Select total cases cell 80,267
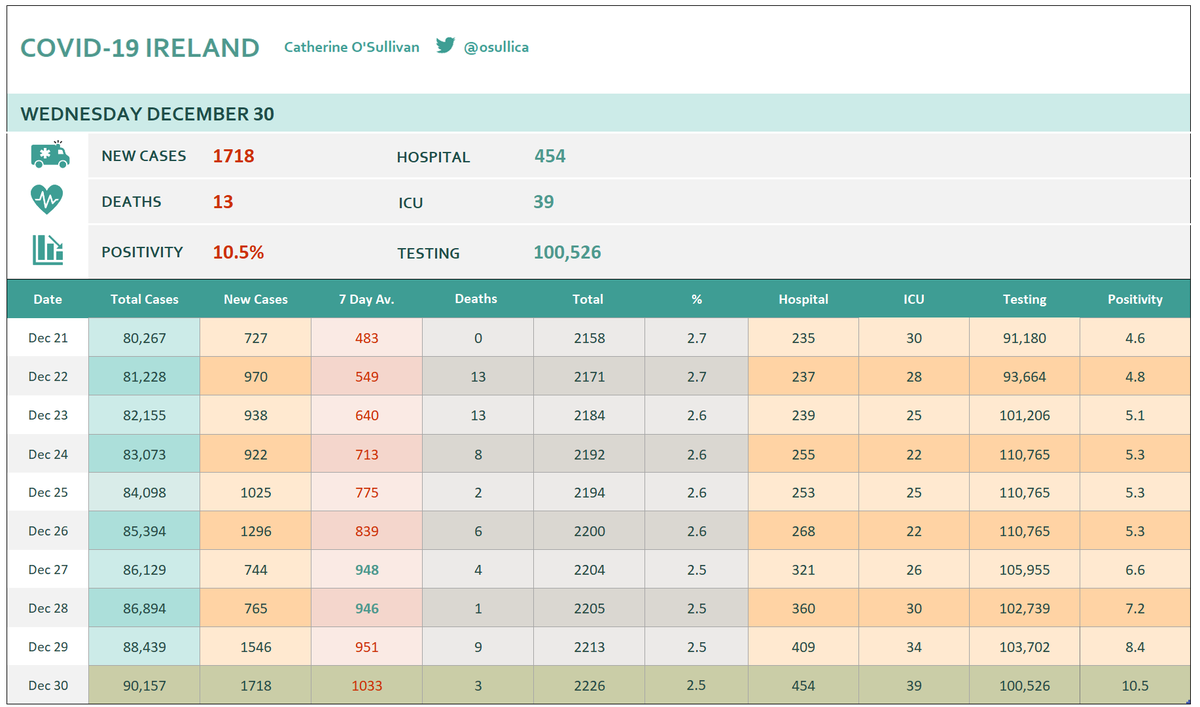Screen dimensions: 1200x707 [x=144, y=338]
